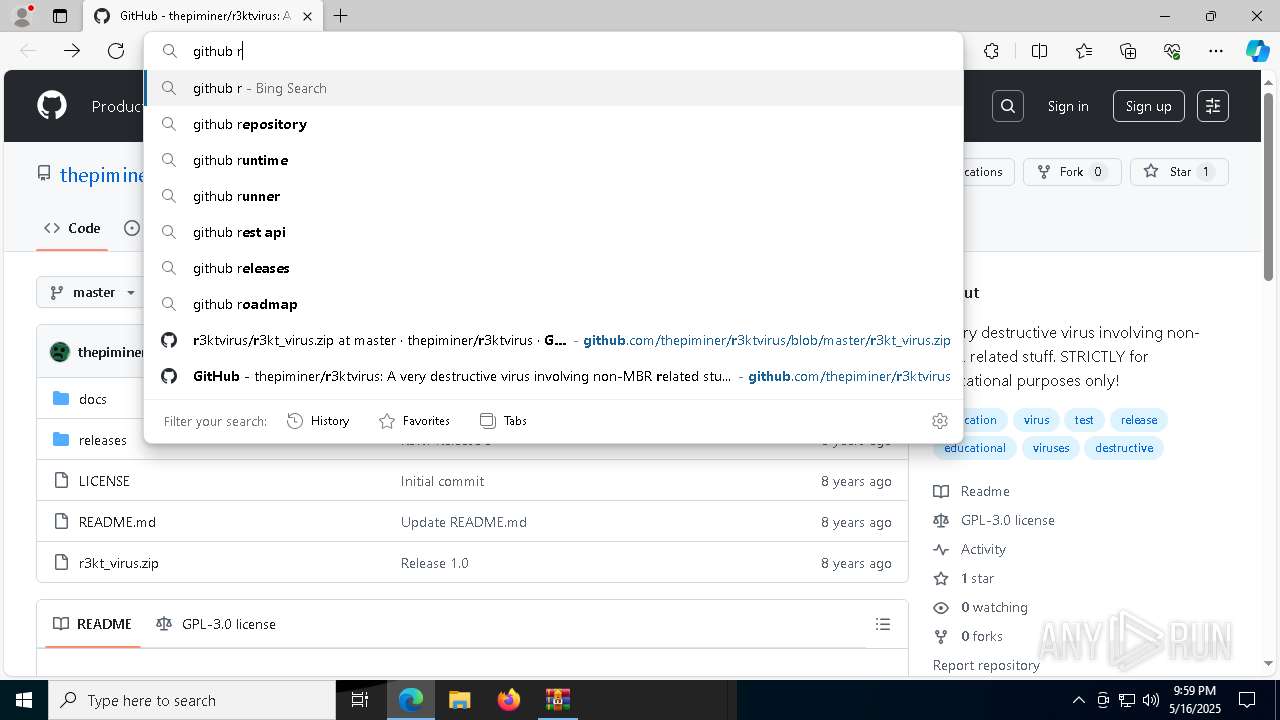Select 'github repository' suggestion
The width and height of the screenshot is (1280, 720).
[553, 124]
